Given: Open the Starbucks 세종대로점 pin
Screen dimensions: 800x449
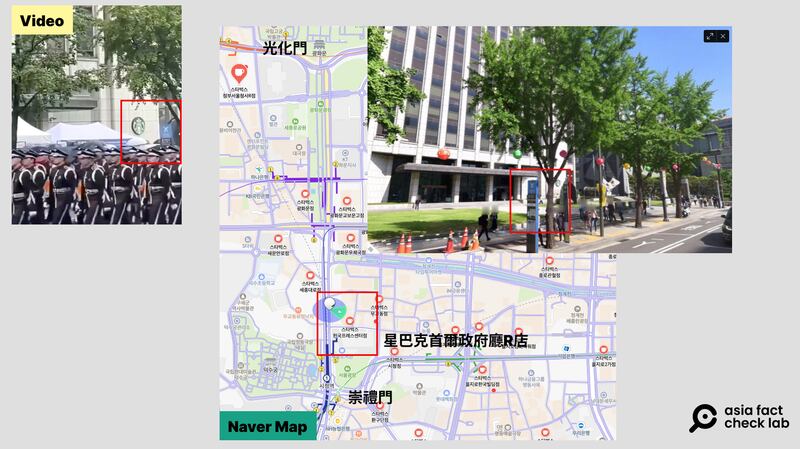Looking at the screenshot, I should coord(310,276).
